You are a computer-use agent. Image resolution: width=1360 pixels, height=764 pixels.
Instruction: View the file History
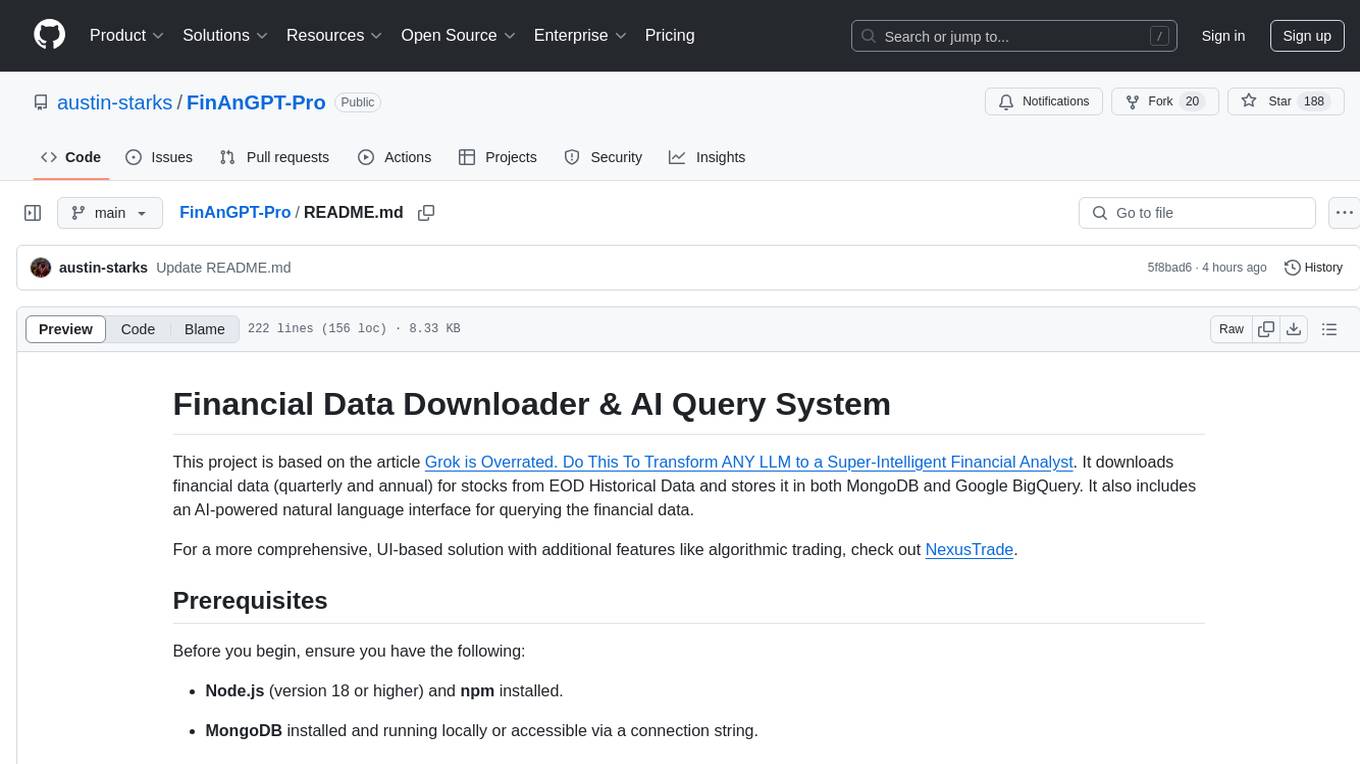[x=1313, y=268]
